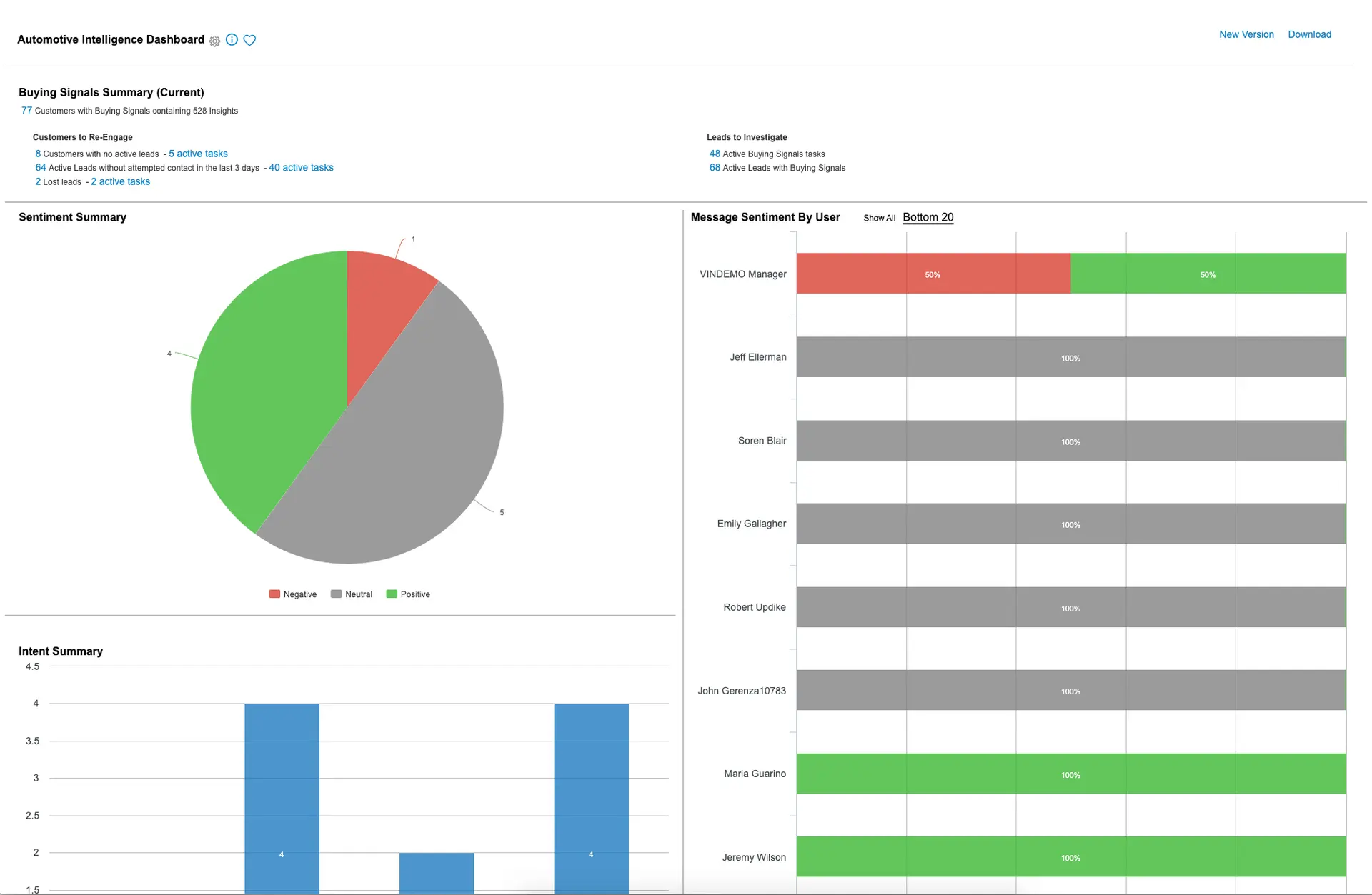Toggle Positive series in sentiment legend

(x=408, y=594)
